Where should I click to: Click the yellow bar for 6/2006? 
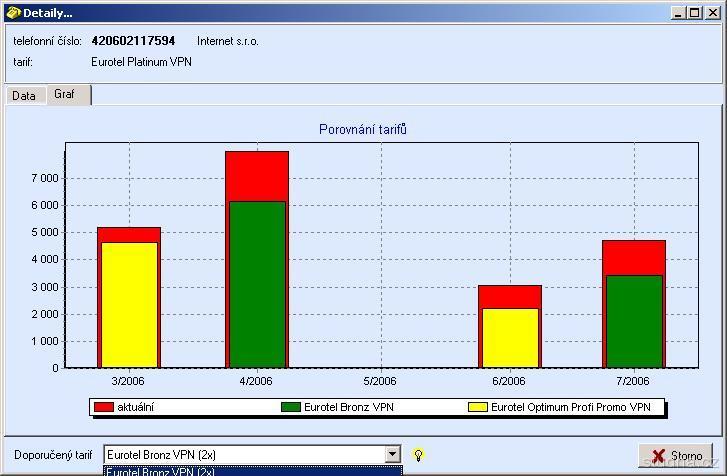510,338
